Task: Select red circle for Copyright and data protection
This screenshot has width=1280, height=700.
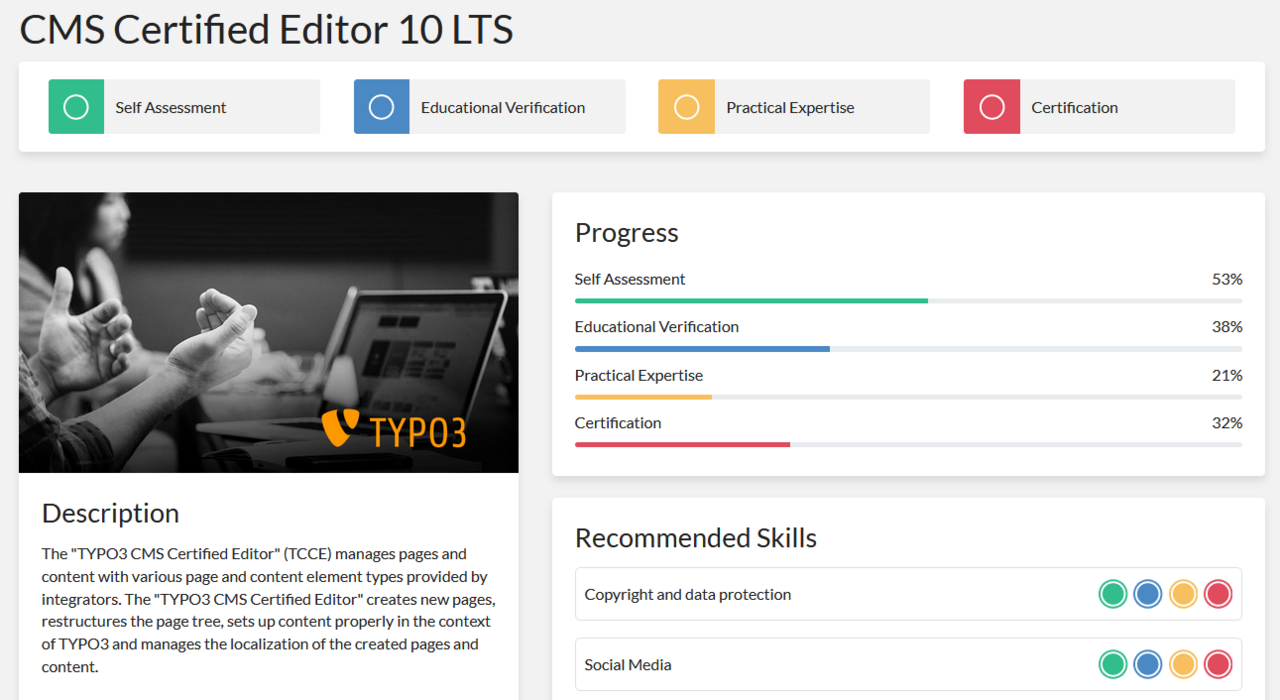Action: (1218, 594)
